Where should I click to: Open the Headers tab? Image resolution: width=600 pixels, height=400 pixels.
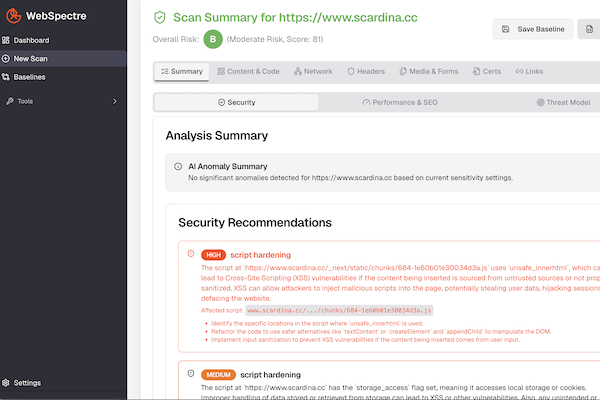click(x=366, y=72)
